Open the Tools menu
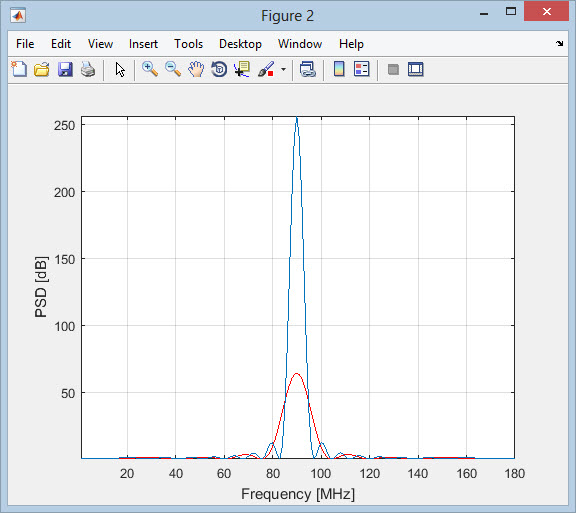The height and width of the screenshot is (513, 576). 188,44
